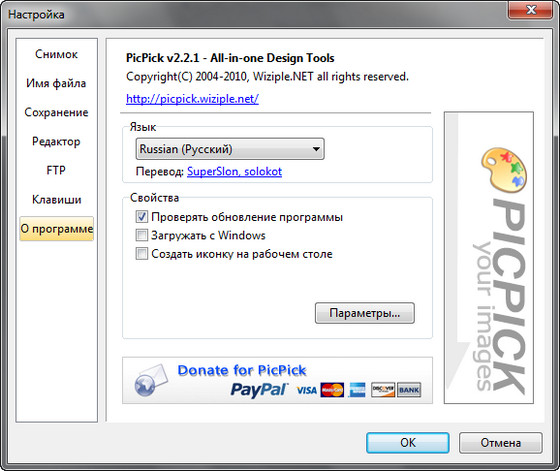Switch to Имя файла tab

click(x=56, y=83)
